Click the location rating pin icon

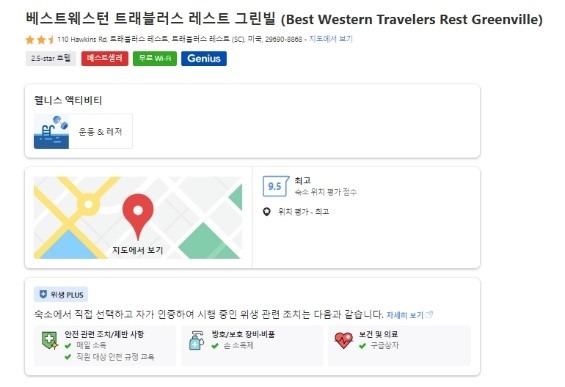tap(266, 212)
